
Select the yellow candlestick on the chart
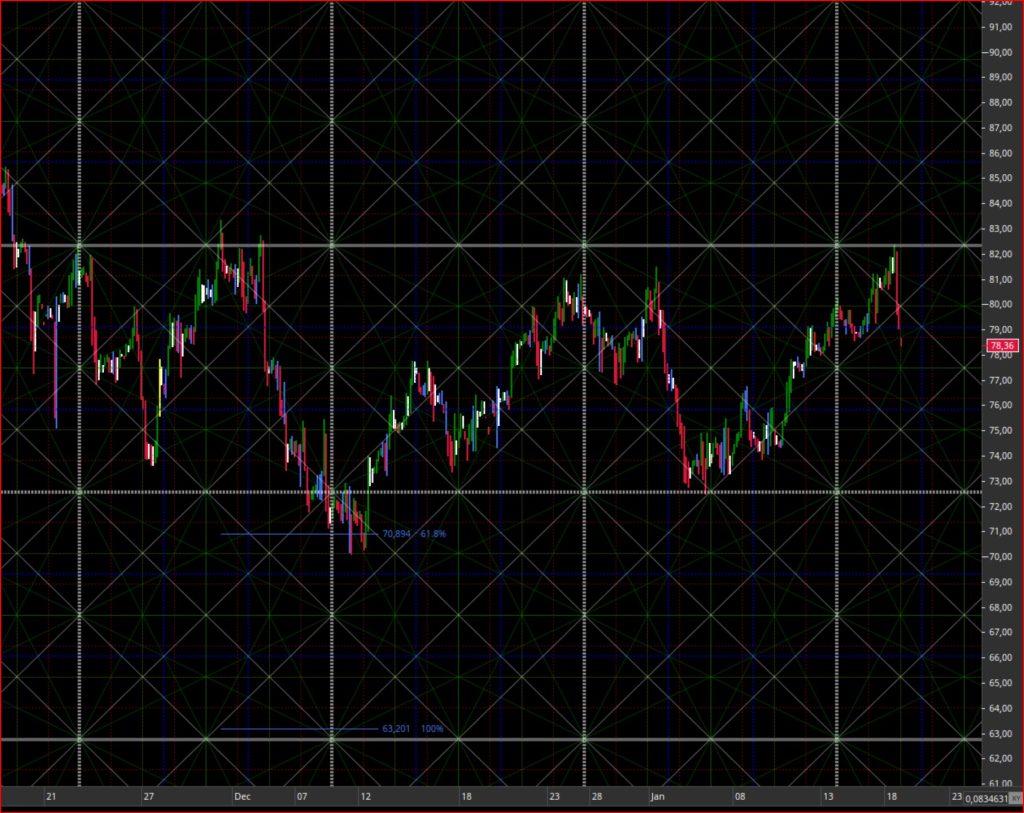click(x=160, y=387)
